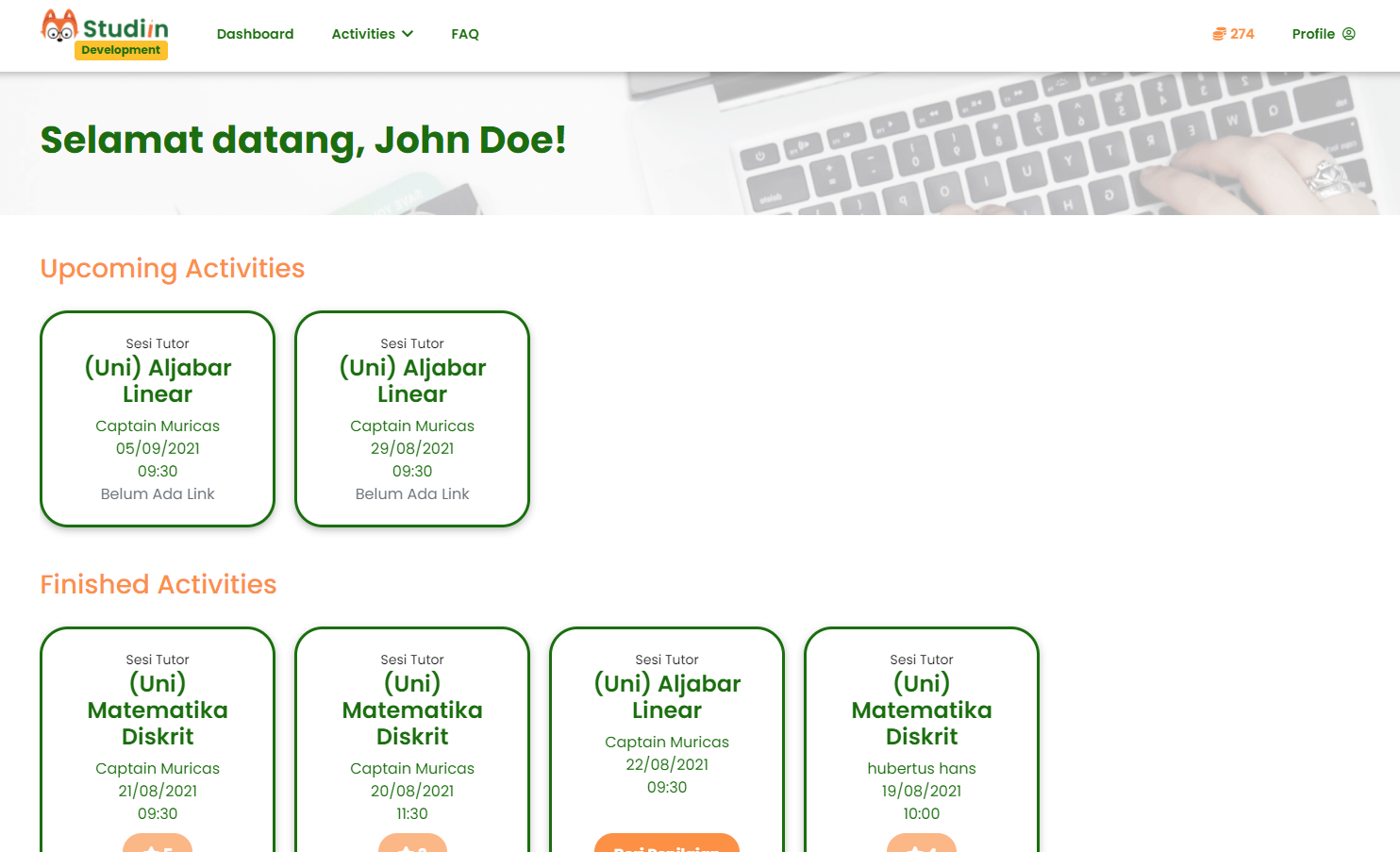This screenshot has width=1400, height=852.
Task: Go to the FAQ page
Action: (465, 34)
